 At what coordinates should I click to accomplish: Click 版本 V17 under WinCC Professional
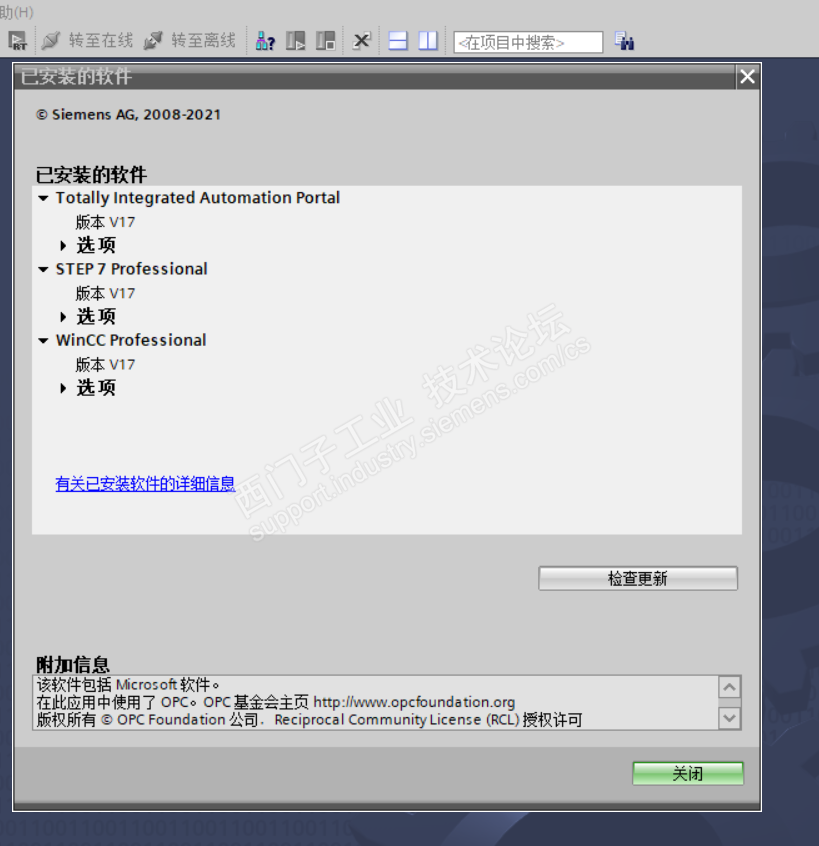[x=105, y=365]
